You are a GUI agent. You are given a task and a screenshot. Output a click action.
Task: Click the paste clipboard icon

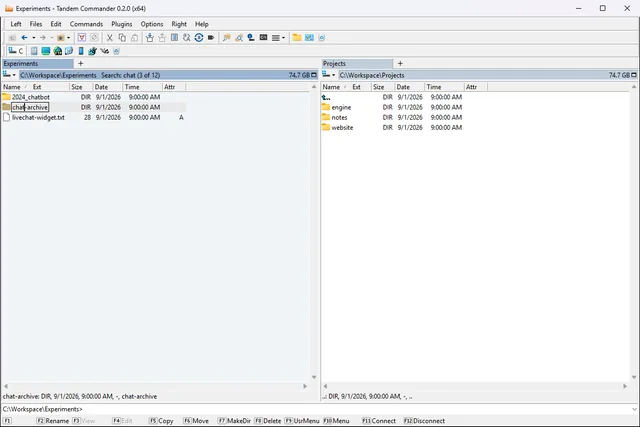(134, 38)
